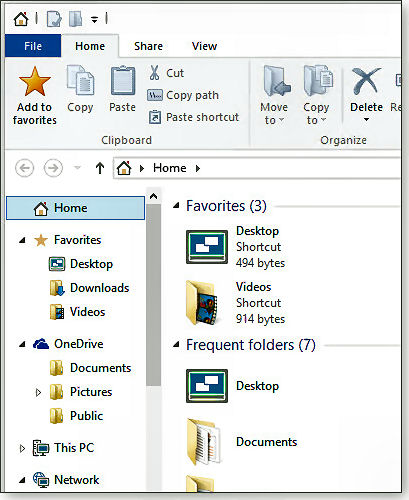This screenshot has height=500, width=409.
Task: Open the File menu
Action: pyautogui.click(x=33, y=46)
